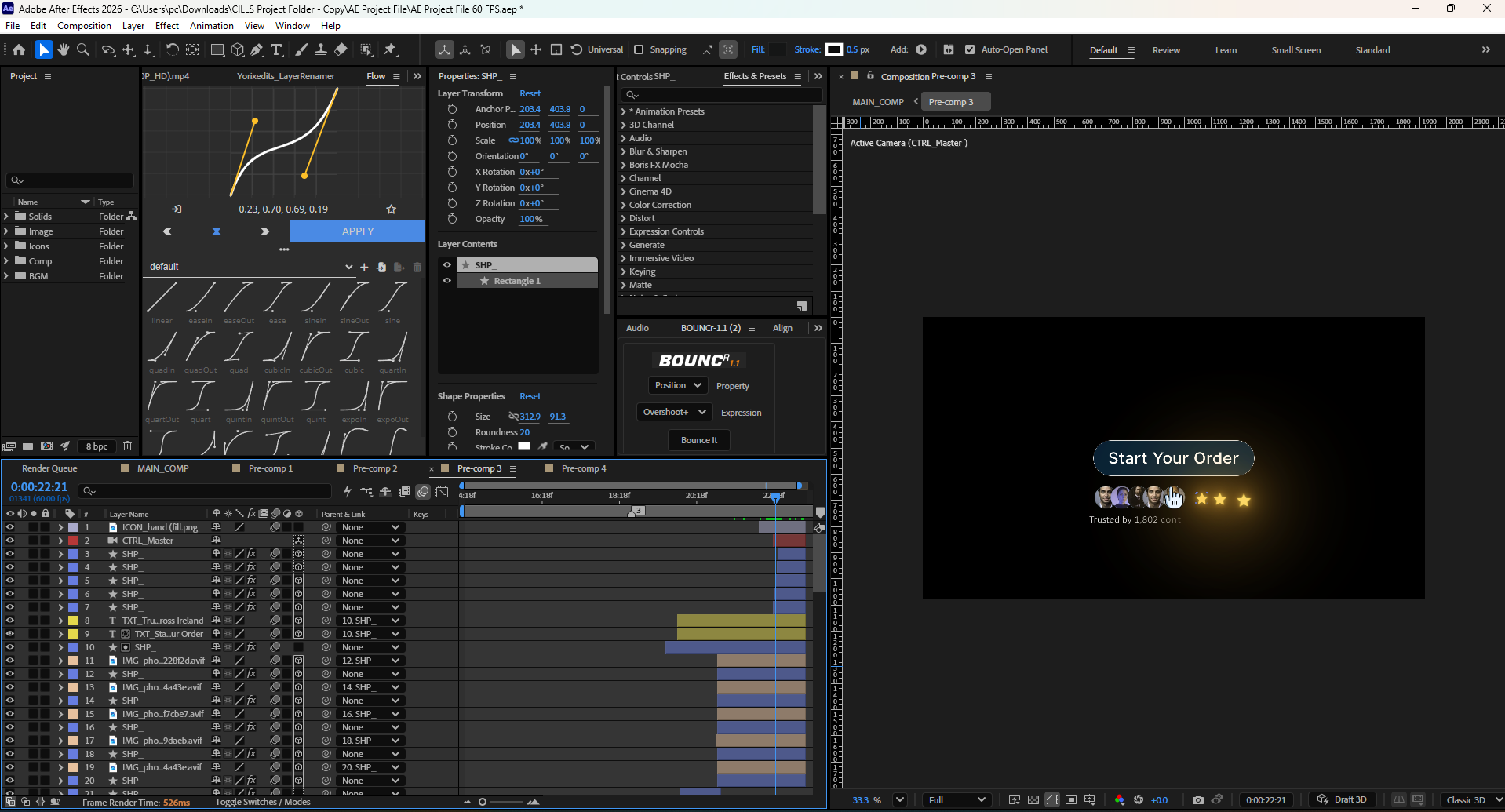This screenshot has width=1505, height=812.
Task: Select the Eraser tool
Action: point(341,49)
